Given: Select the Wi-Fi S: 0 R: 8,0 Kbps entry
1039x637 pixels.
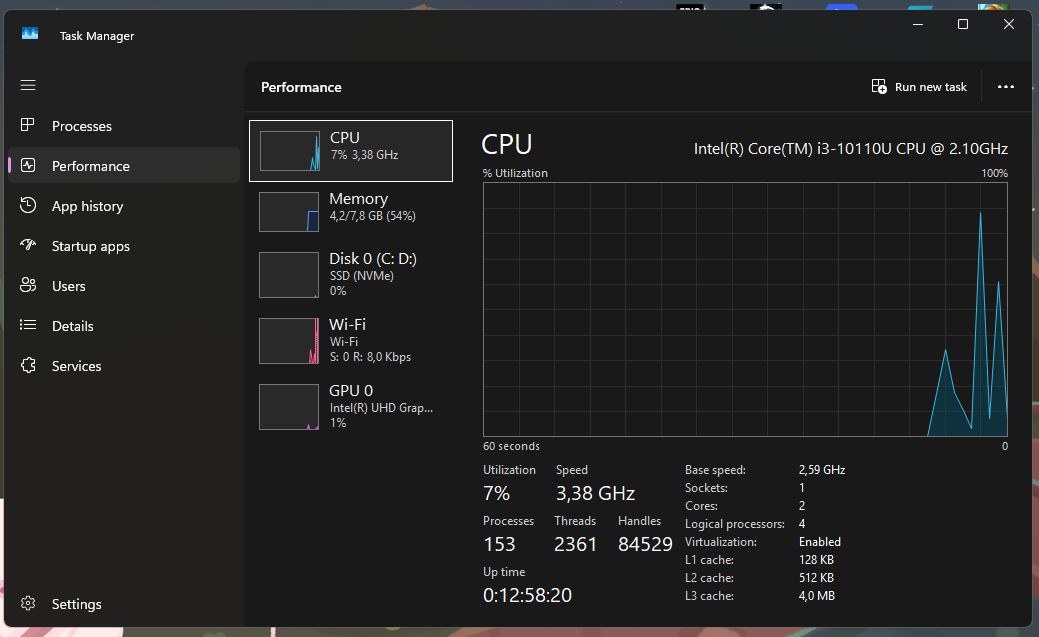Looking at the screenshot, I should (351, 341).
